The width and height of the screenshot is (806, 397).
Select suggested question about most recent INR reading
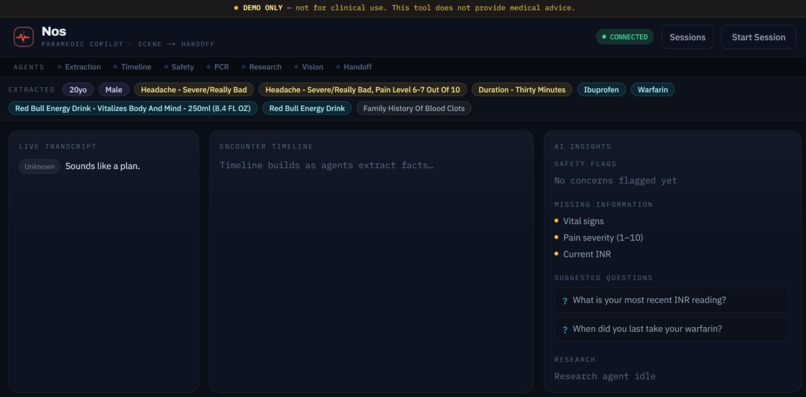coord(671,300)
